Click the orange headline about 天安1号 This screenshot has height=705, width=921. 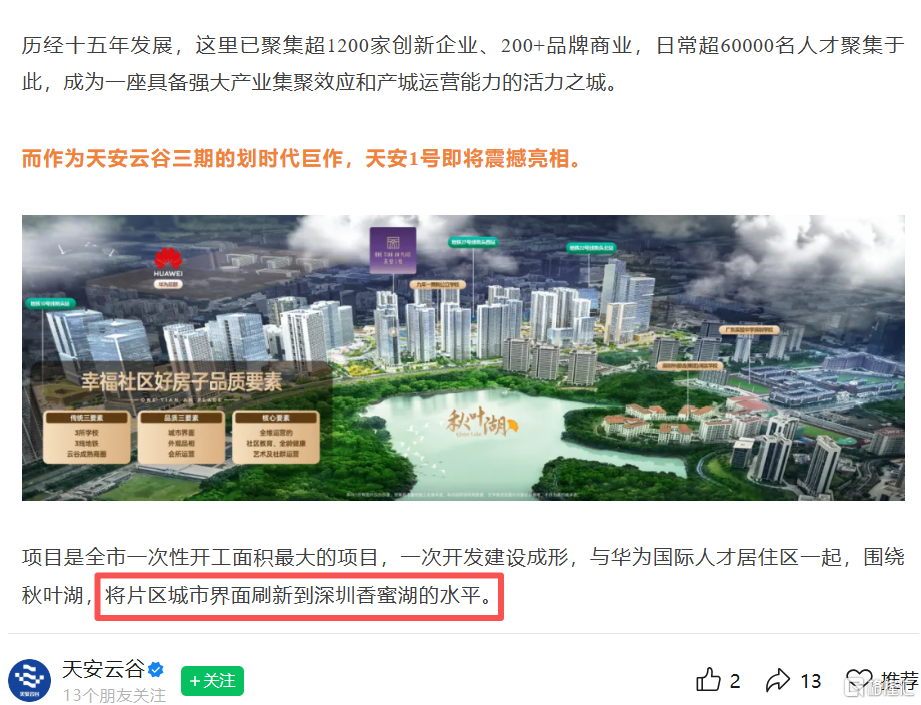tap(301, 159)
